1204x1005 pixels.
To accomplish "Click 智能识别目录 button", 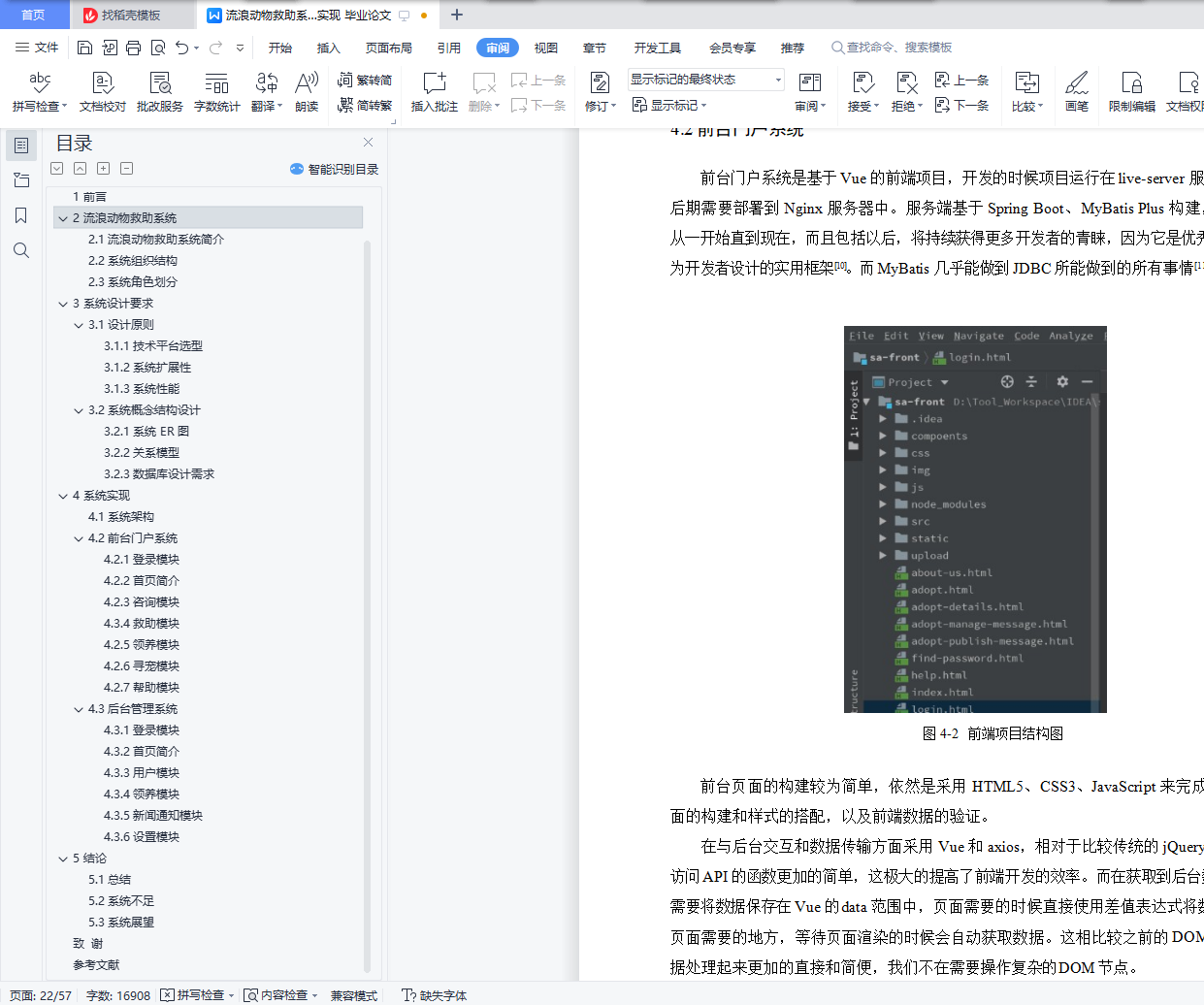I will pyautogui.click(x=334, y=169).
